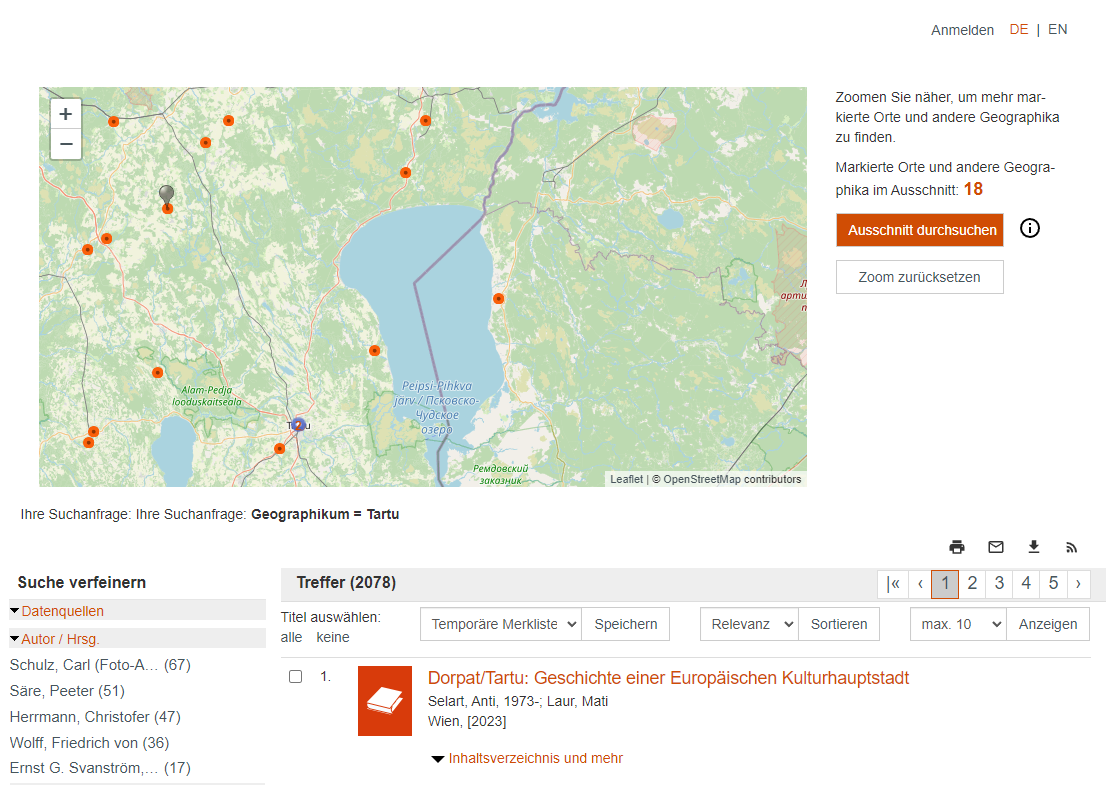
Task: Open the max. 10 results dropdown
Action: pyautogui.click(x=958, y=624)
